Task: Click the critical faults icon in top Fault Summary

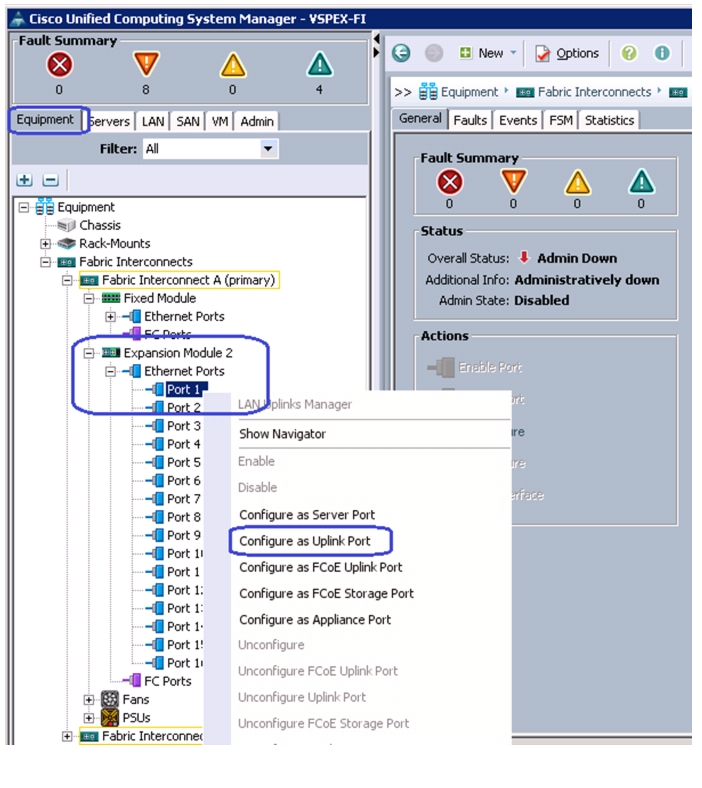Action: coord(59,65)
